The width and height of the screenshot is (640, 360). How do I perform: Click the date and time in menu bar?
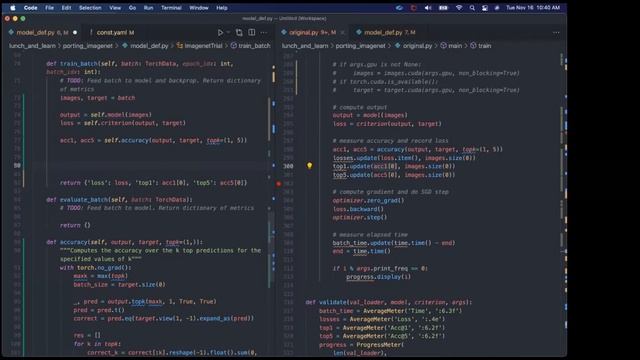click(533, 8)
